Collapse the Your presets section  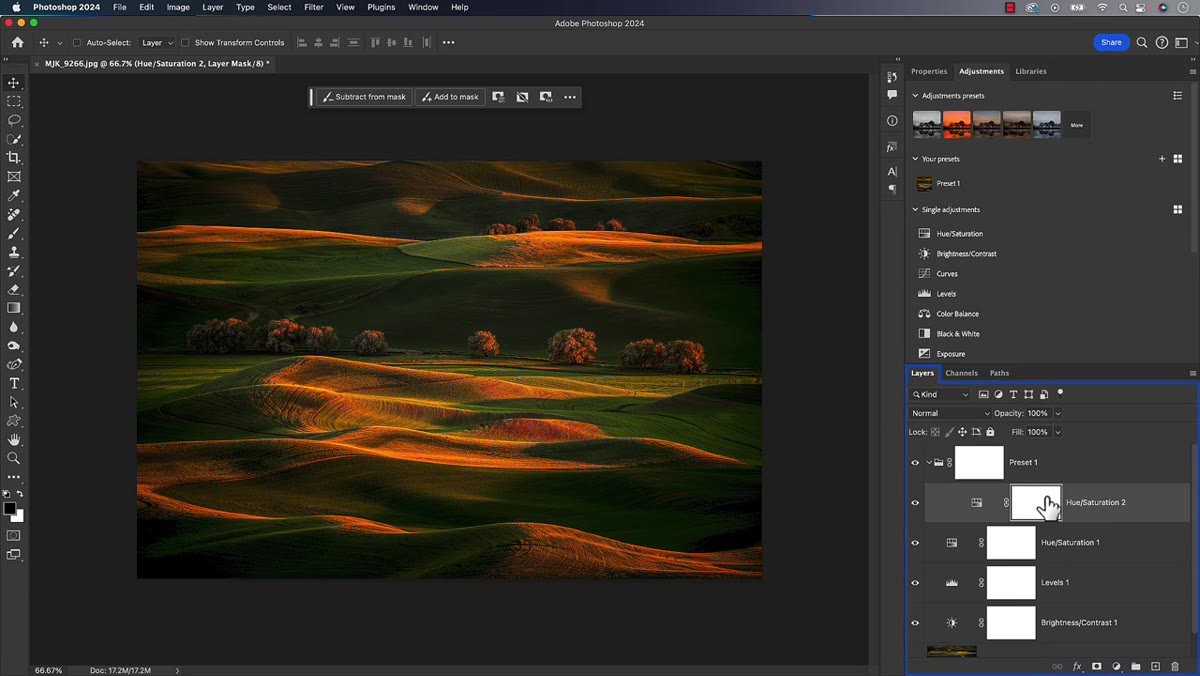point(915,159)
